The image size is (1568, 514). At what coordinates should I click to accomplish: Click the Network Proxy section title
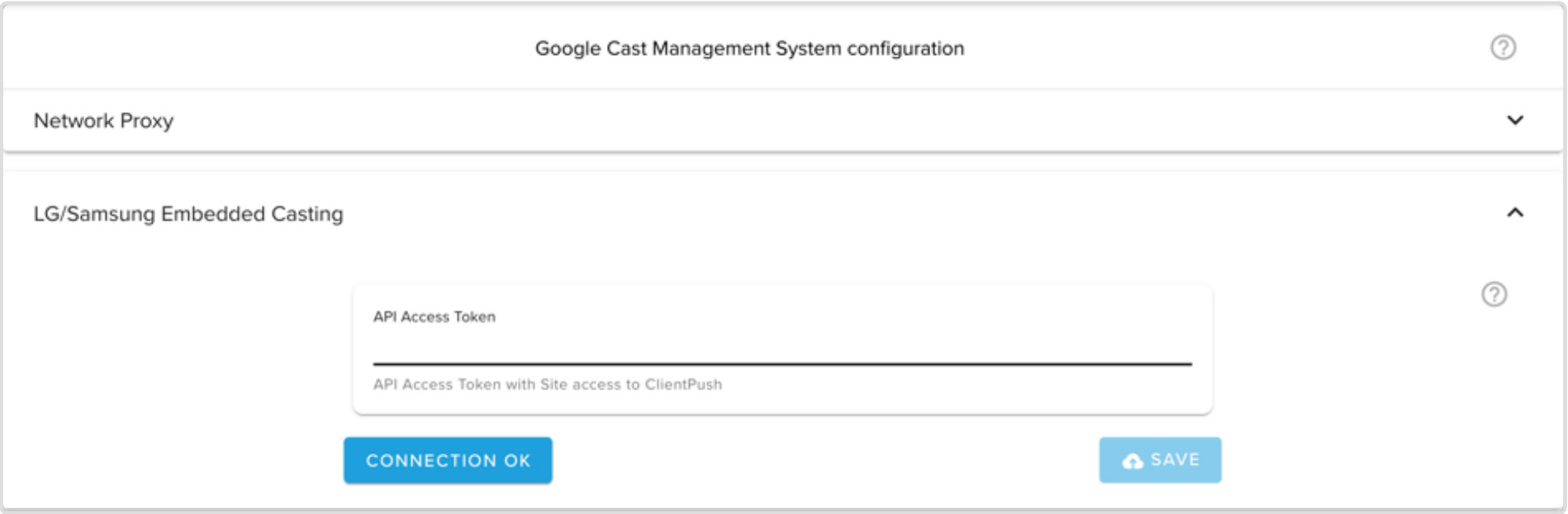pyautogui.click(x=103, y=120)
